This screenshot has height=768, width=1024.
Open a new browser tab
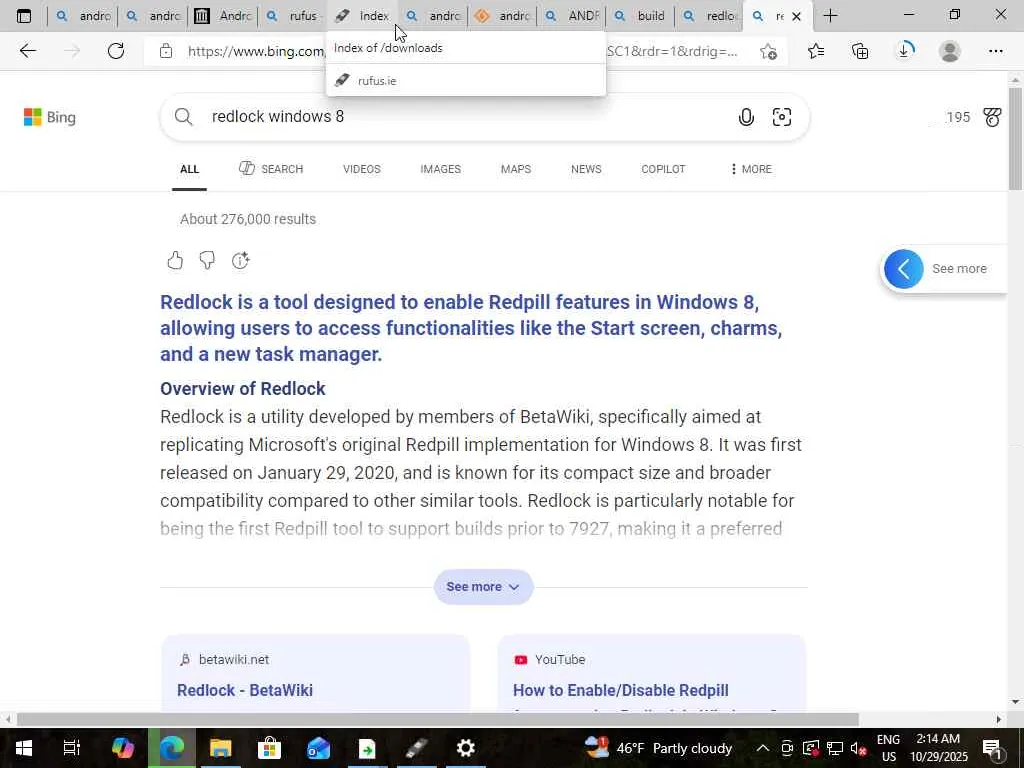click(x=830, y=16)
